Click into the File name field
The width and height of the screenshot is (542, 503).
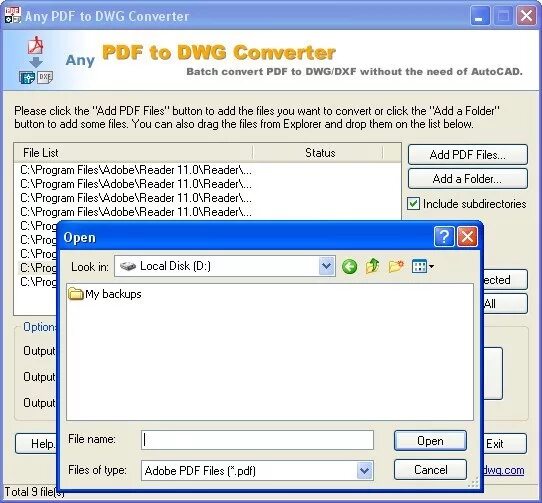tap(257, 440)
